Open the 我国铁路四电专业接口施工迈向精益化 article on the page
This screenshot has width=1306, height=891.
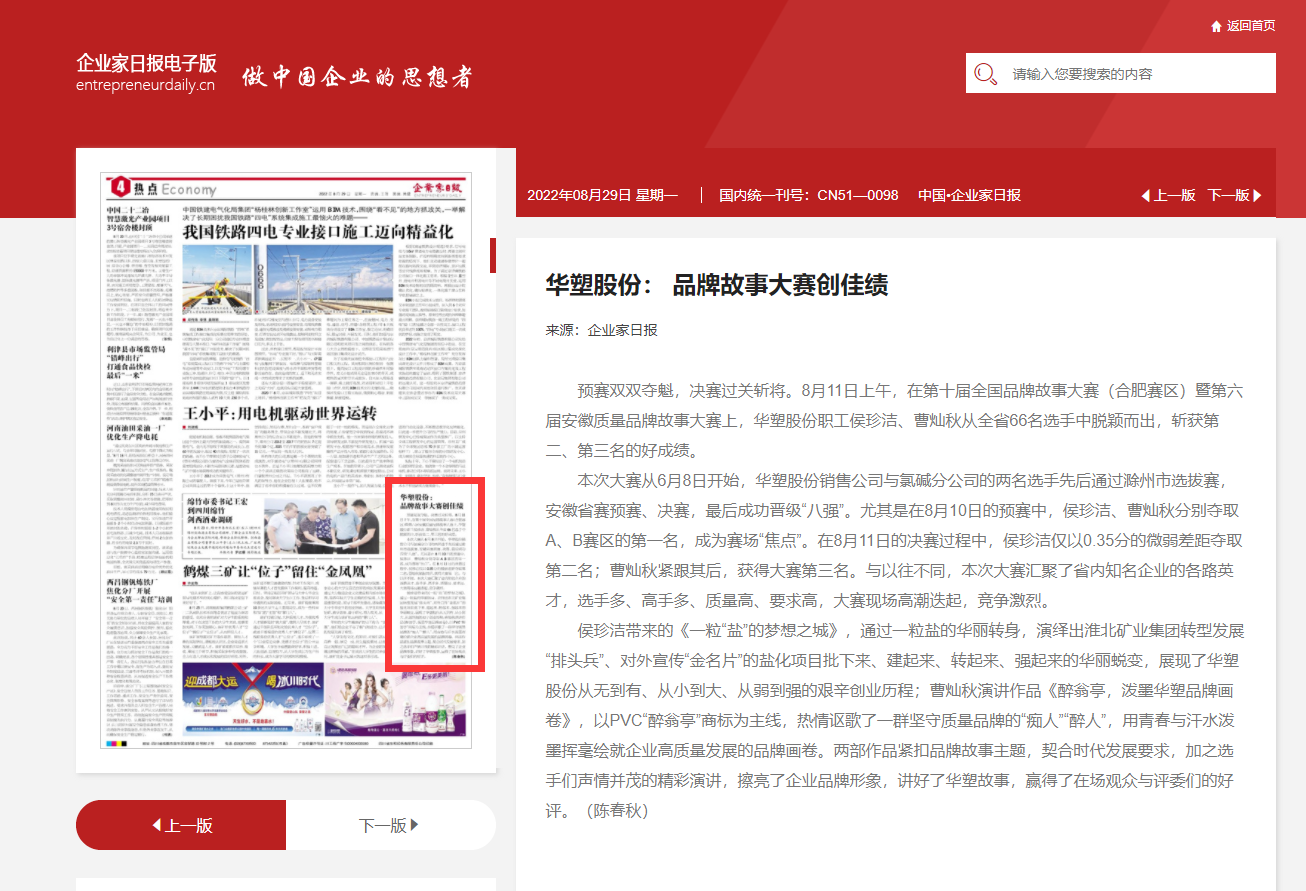(317, 232)
